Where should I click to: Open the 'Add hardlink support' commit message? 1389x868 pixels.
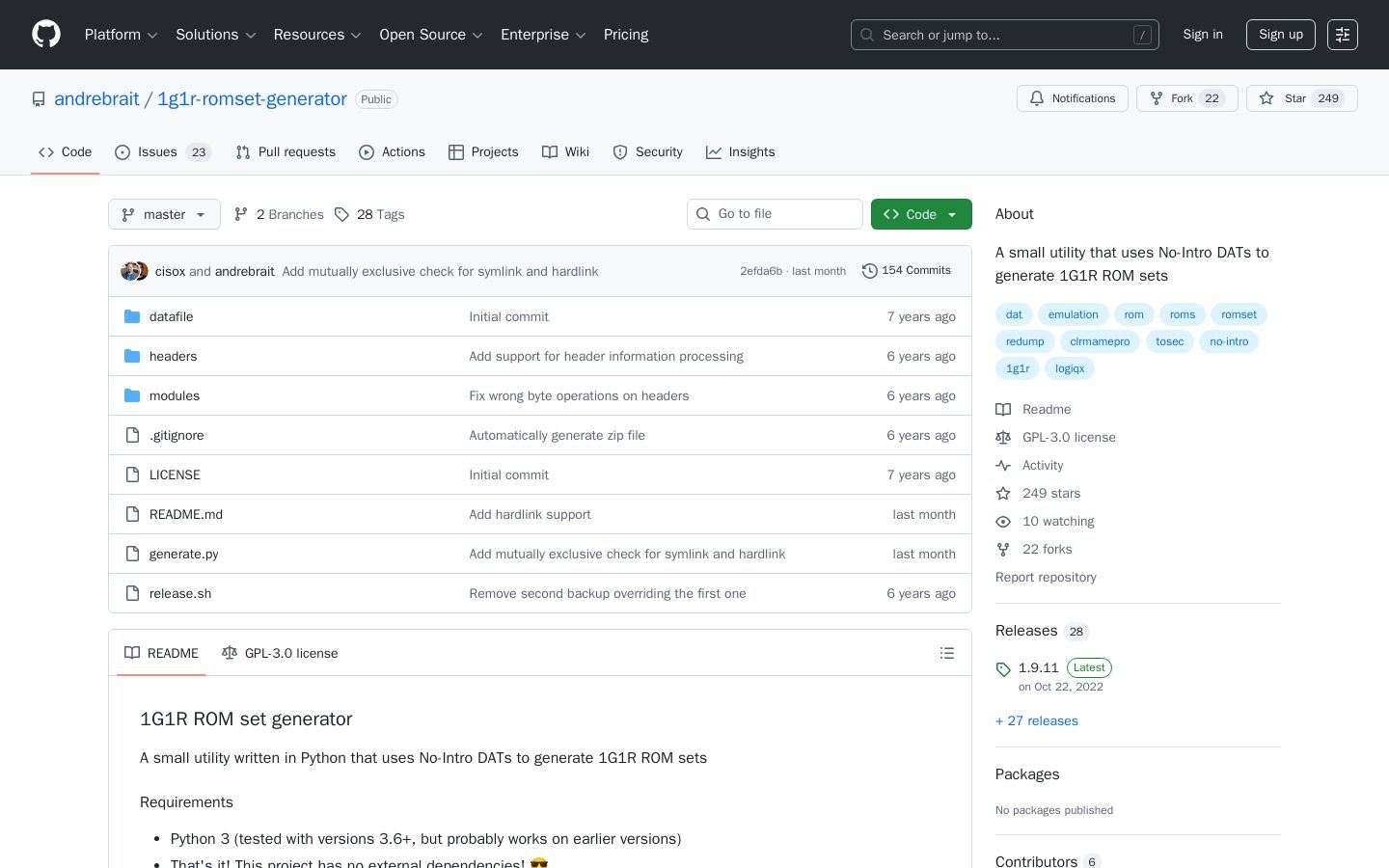click(530, 514)
